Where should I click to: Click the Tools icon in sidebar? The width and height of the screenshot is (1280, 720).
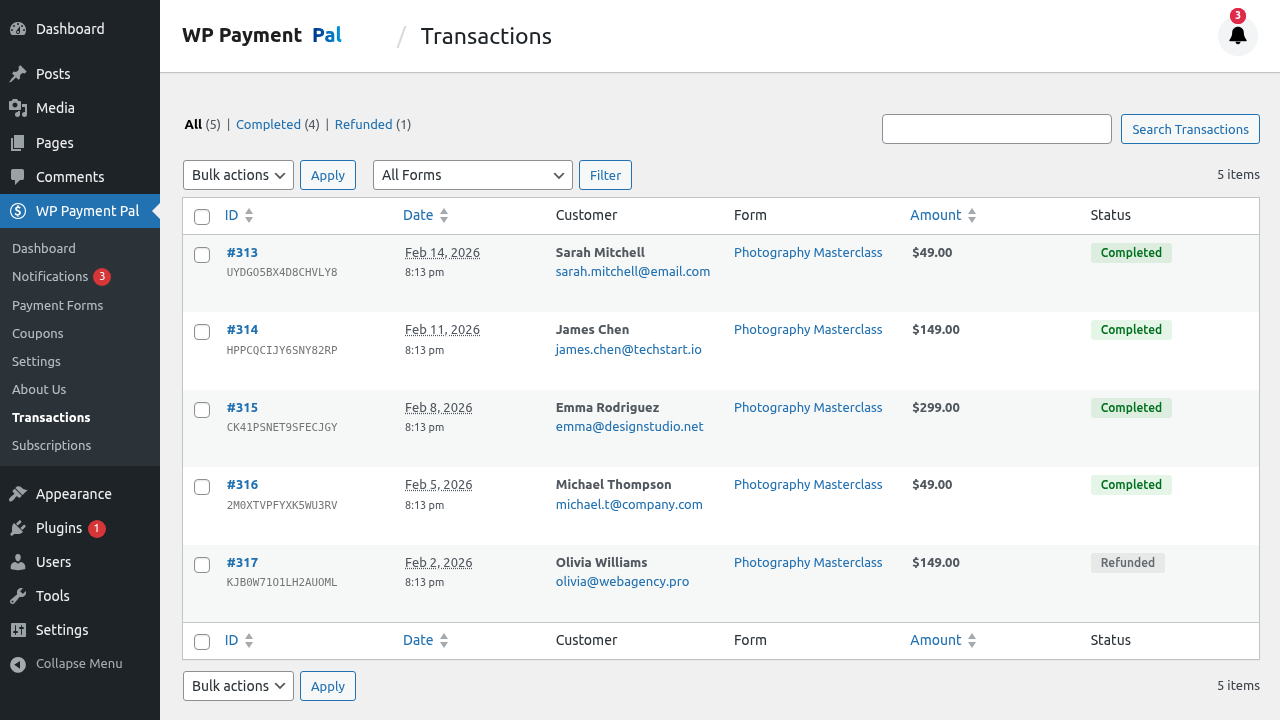pyautogui.click(x=16, y=595)
